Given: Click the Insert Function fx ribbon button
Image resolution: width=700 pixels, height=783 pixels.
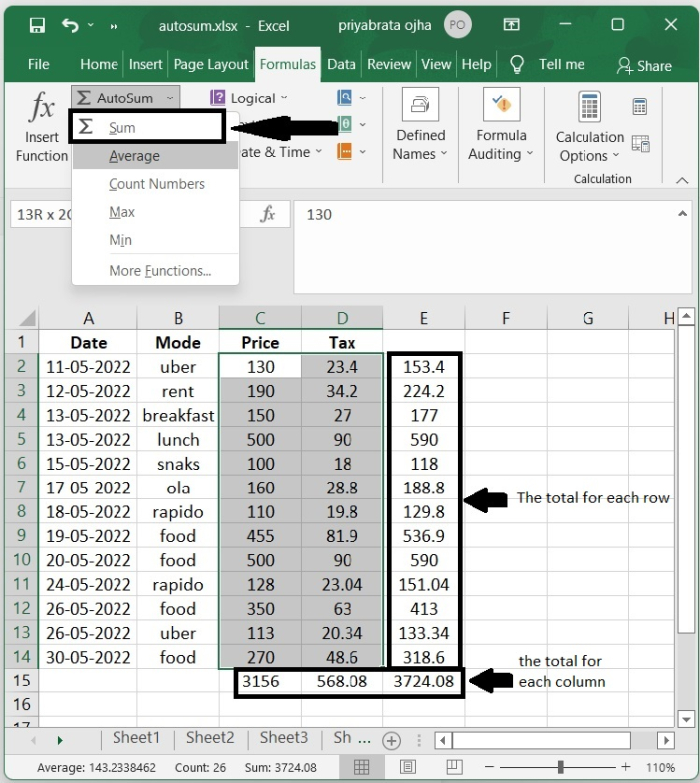Looking at the screenshot, I should [42, 126].
